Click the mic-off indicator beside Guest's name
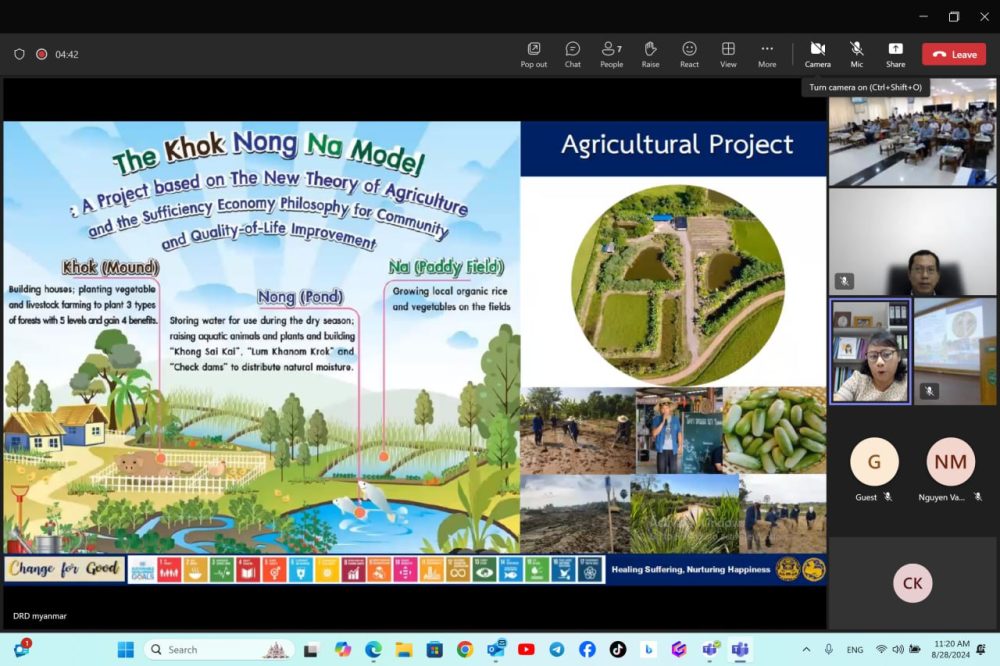The width and height of the screenshot is (1000, 666). tap(888, 496)
